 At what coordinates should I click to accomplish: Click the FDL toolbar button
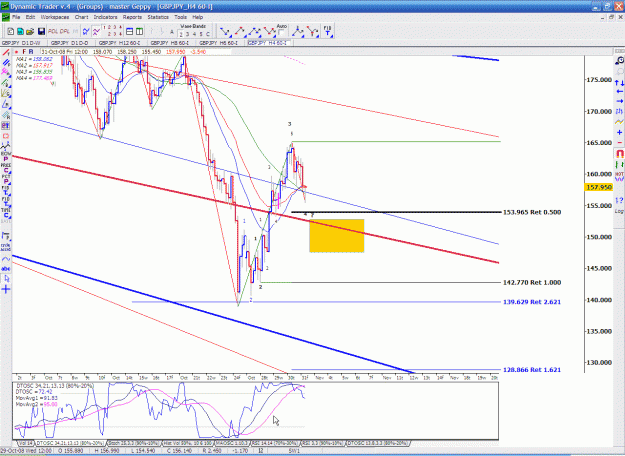pyautogui.click(x=53, y=31)
